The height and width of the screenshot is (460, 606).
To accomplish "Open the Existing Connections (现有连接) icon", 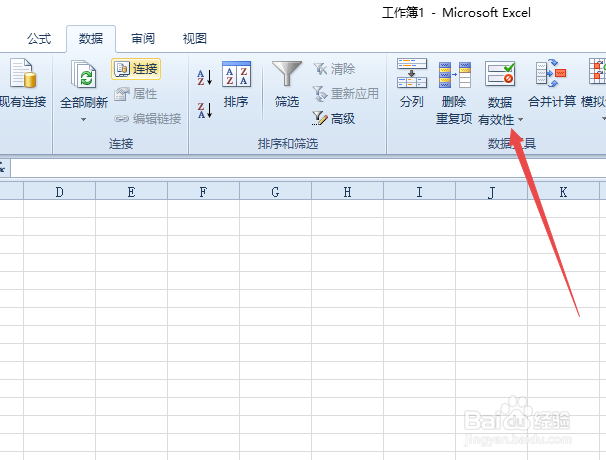I will [23, 73].
